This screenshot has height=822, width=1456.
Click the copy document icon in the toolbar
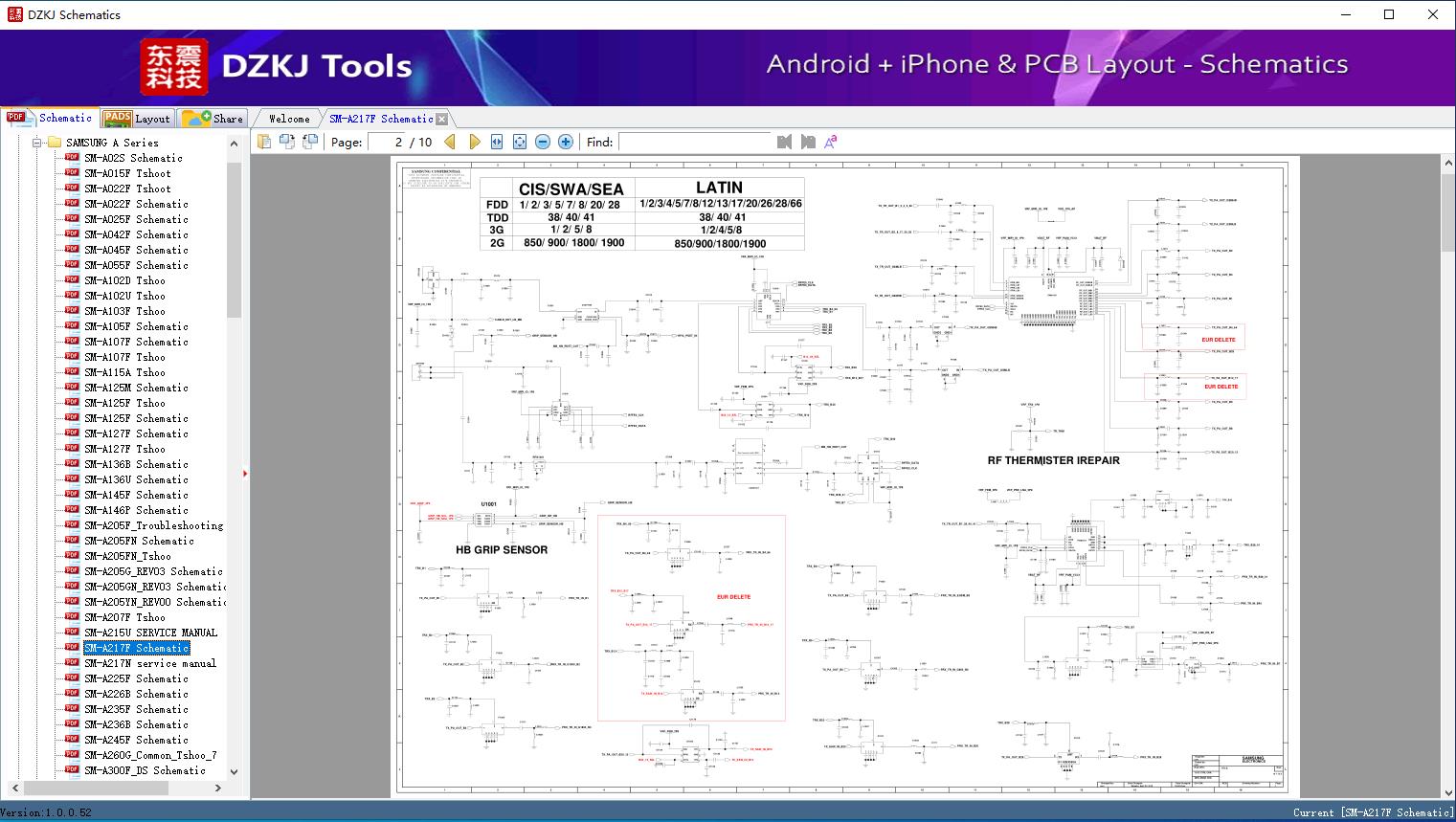tap(264, 142)
